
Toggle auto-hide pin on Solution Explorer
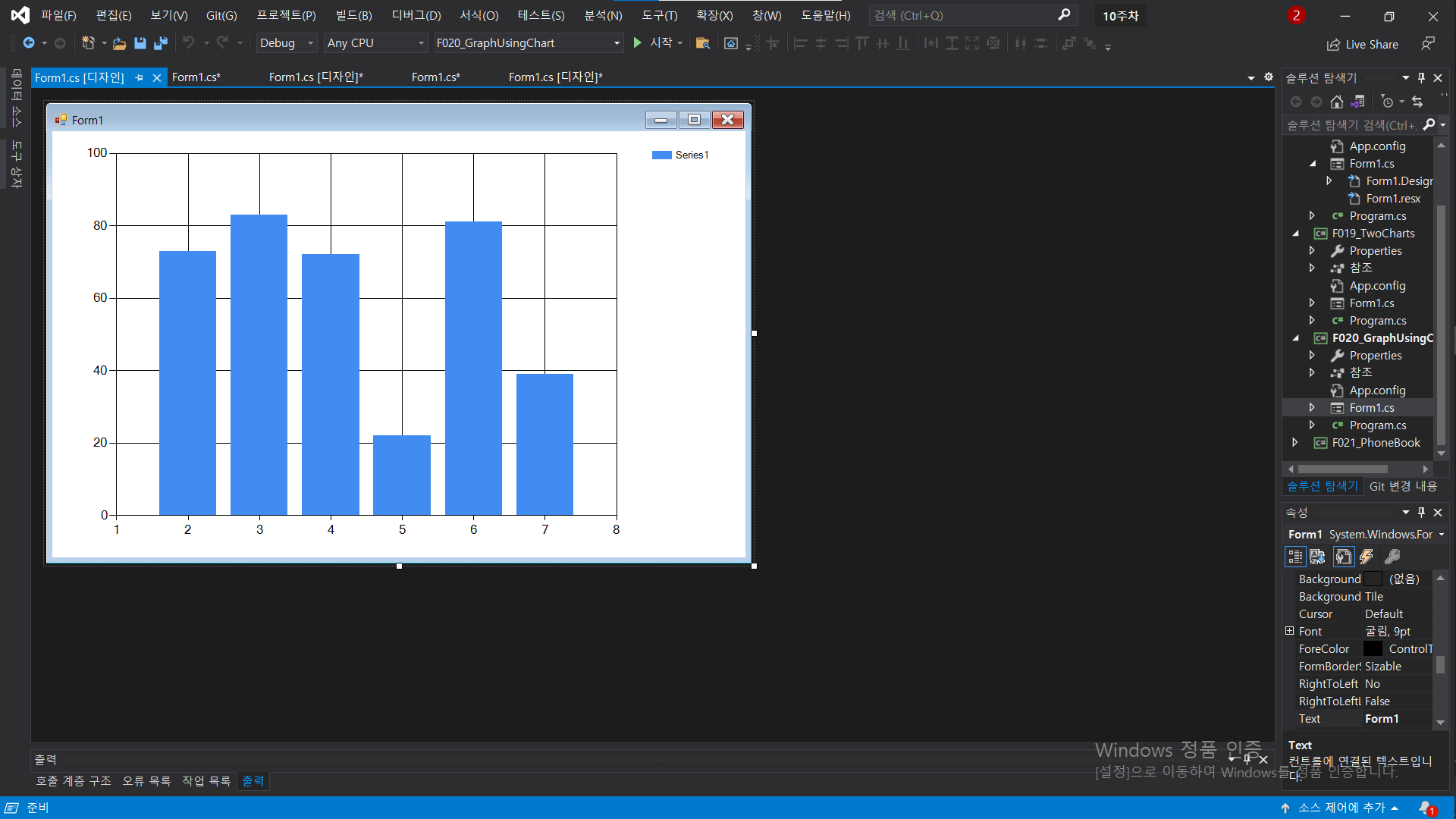[1421, 77]
